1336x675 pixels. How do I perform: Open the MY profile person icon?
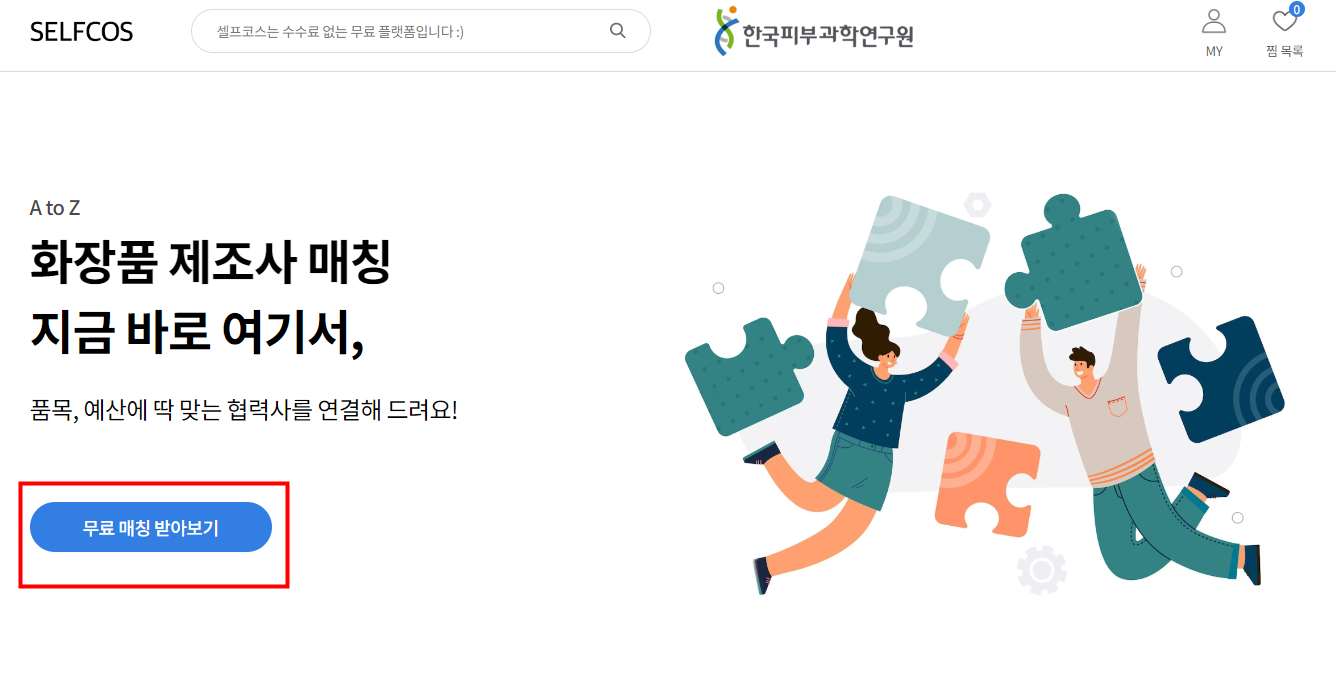[x=1214, y=21]
